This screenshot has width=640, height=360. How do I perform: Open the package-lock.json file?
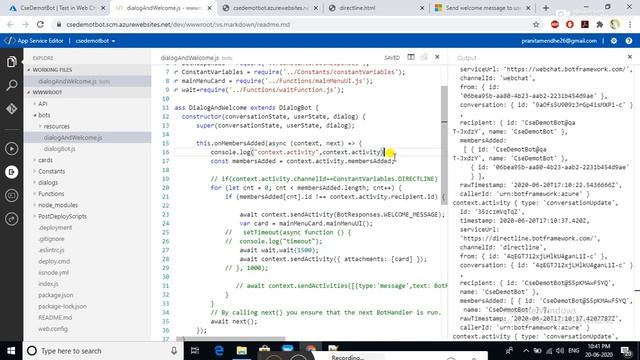pyautogui.click(x=62, y=306)
